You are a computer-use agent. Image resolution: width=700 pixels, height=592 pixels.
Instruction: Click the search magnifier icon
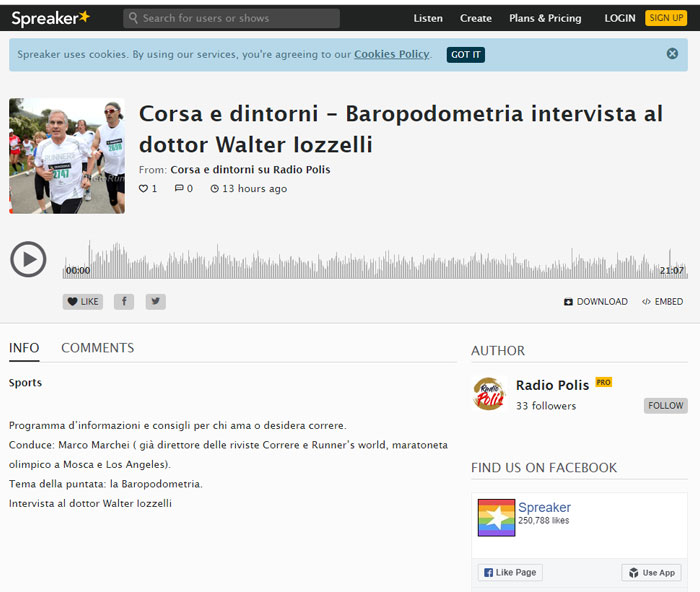(x=133, y=18)
